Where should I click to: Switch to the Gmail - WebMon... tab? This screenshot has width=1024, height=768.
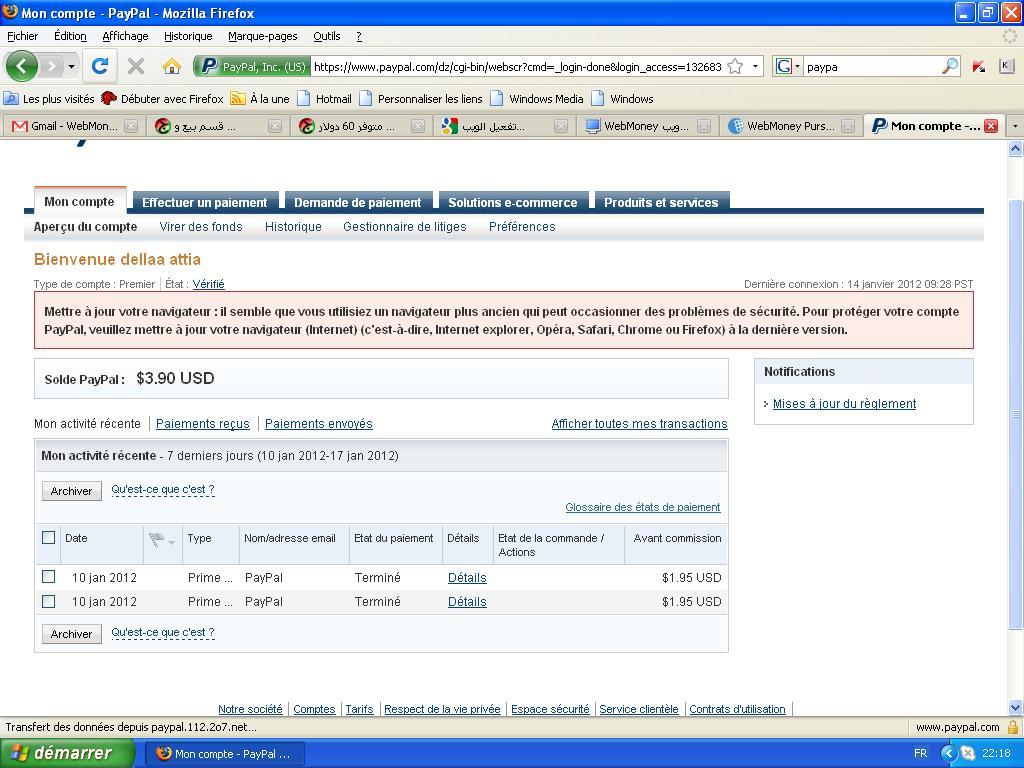click(x=65, y=126)
